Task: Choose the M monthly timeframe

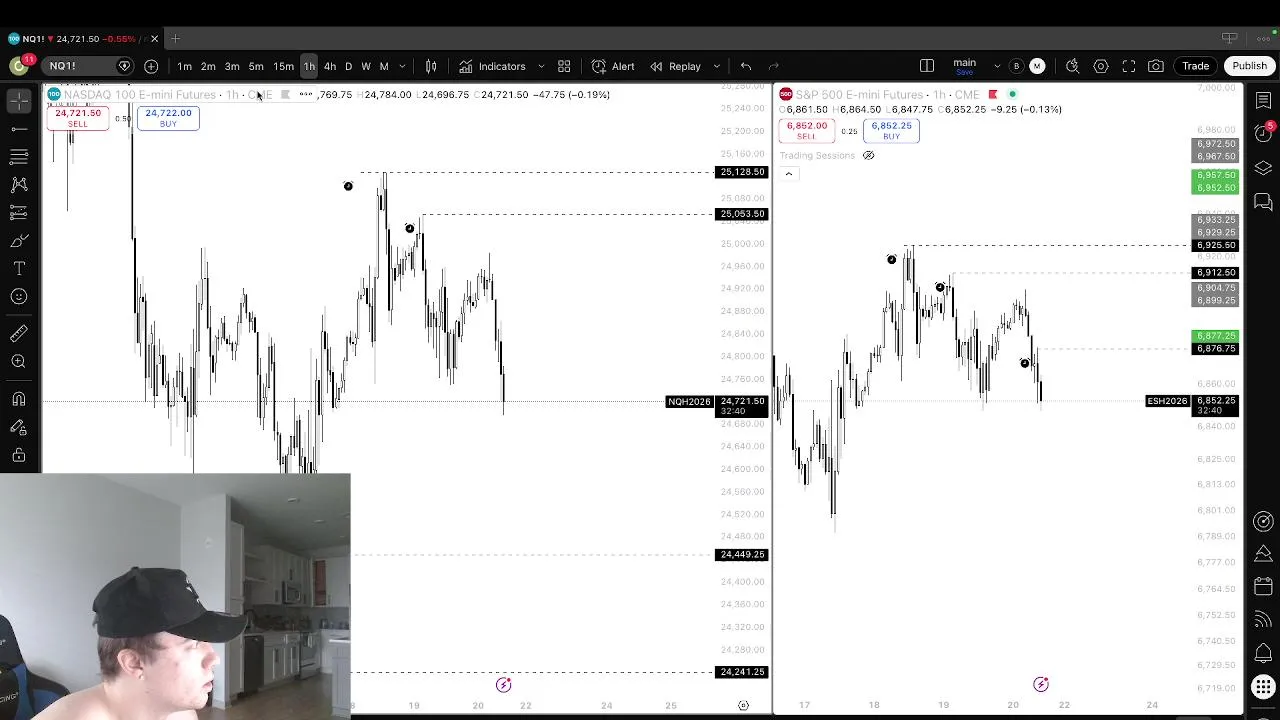Action: tap(384, 67)
